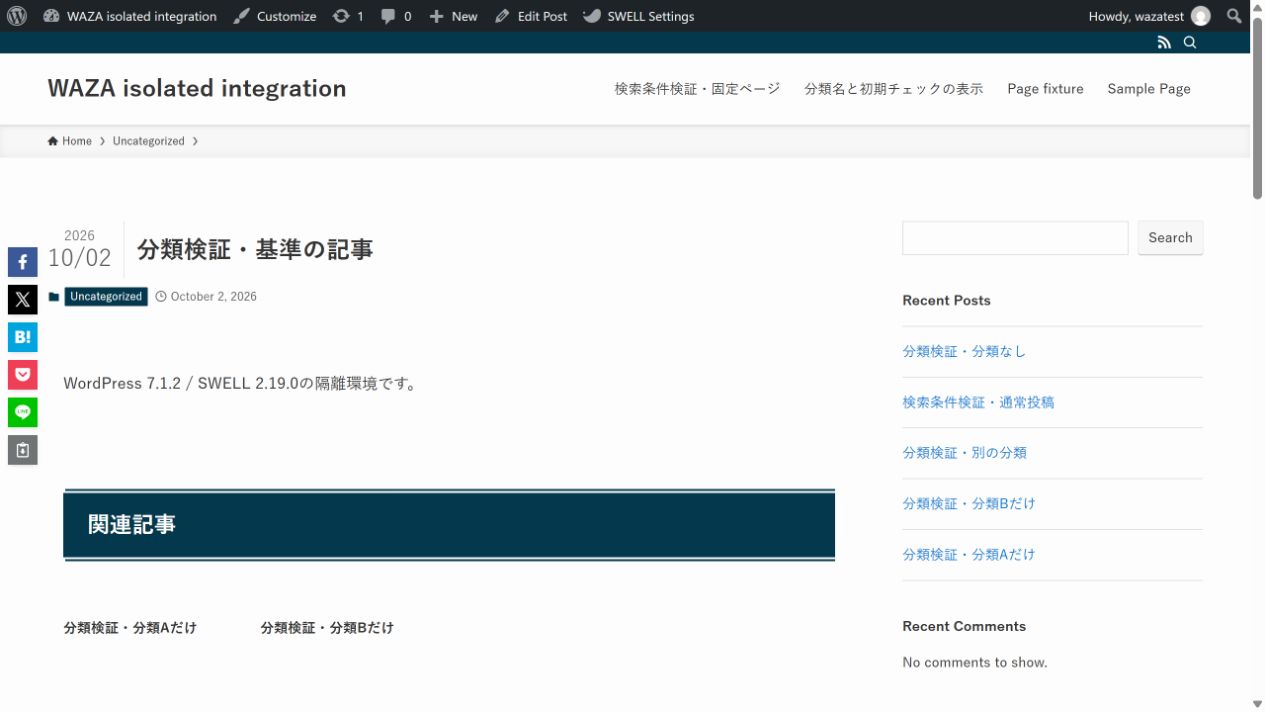Save the post to Pocket
Viewport: 1265px width, 712px height.
23,375
